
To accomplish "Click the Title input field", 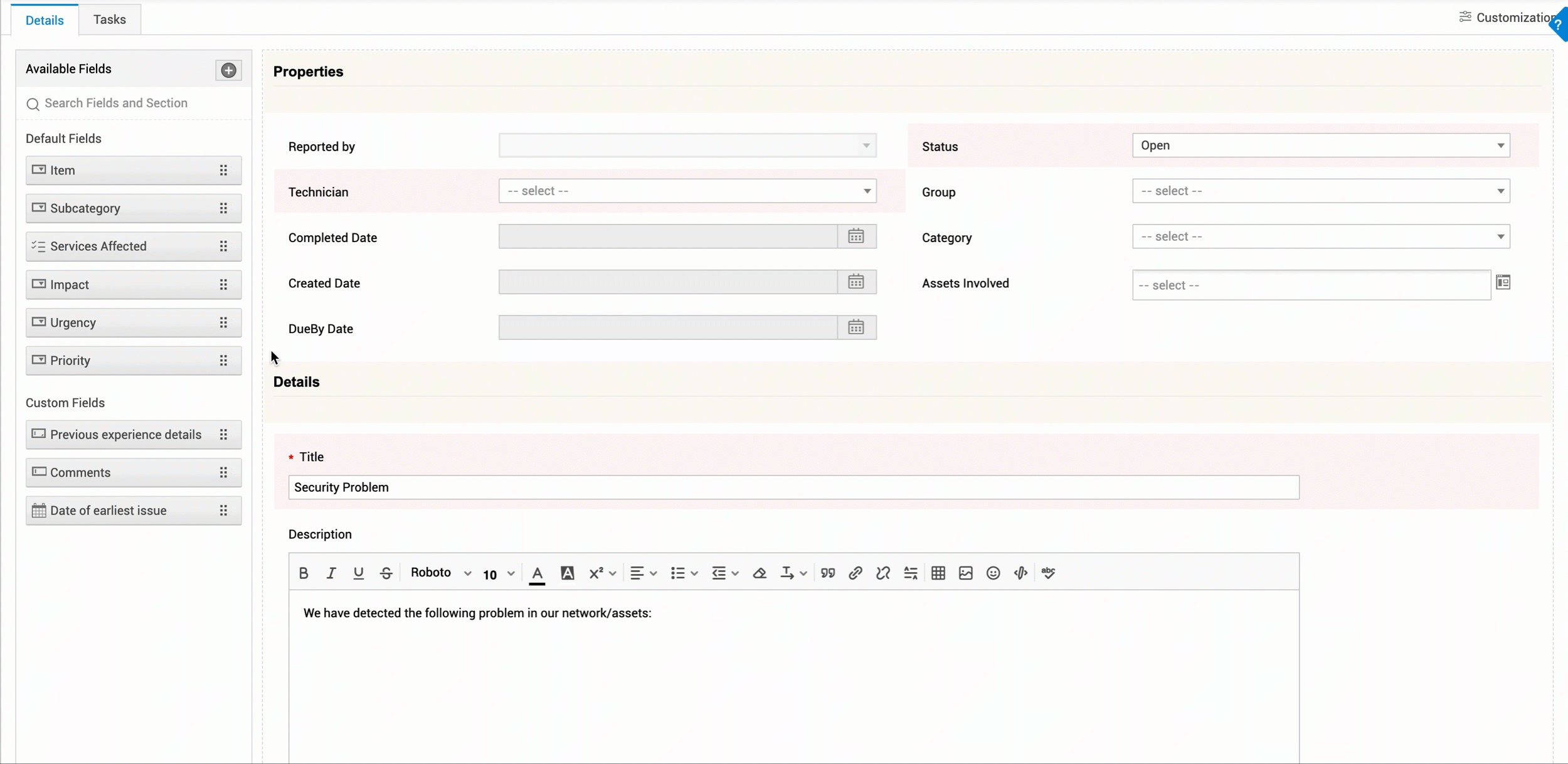I will 794,487.
